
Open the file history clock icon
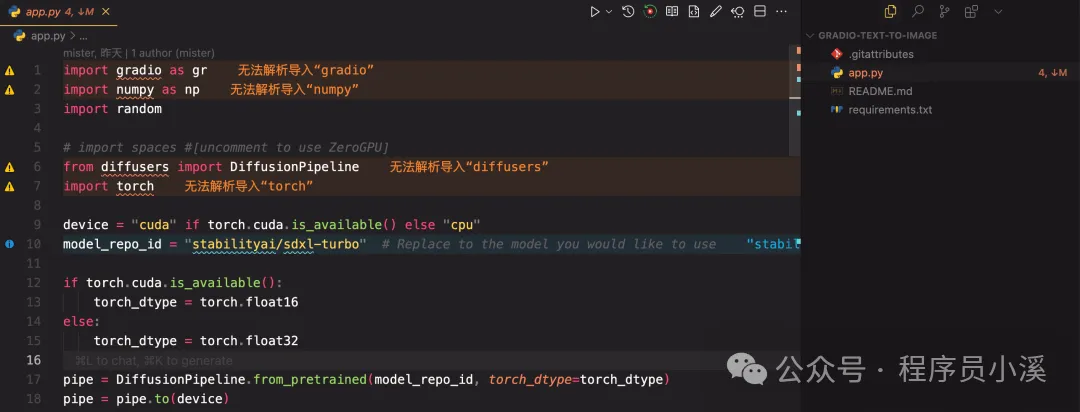pyautogui.click(x=628, y=12)
